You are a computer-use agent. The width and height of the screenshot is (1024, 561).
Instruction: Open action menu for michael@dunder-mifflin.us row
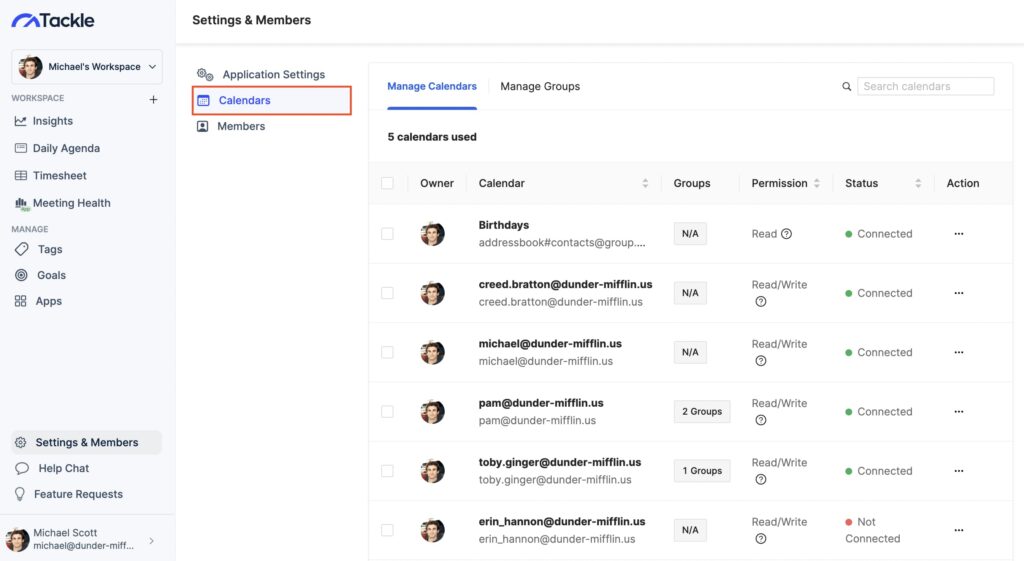[x=959, y=352]
